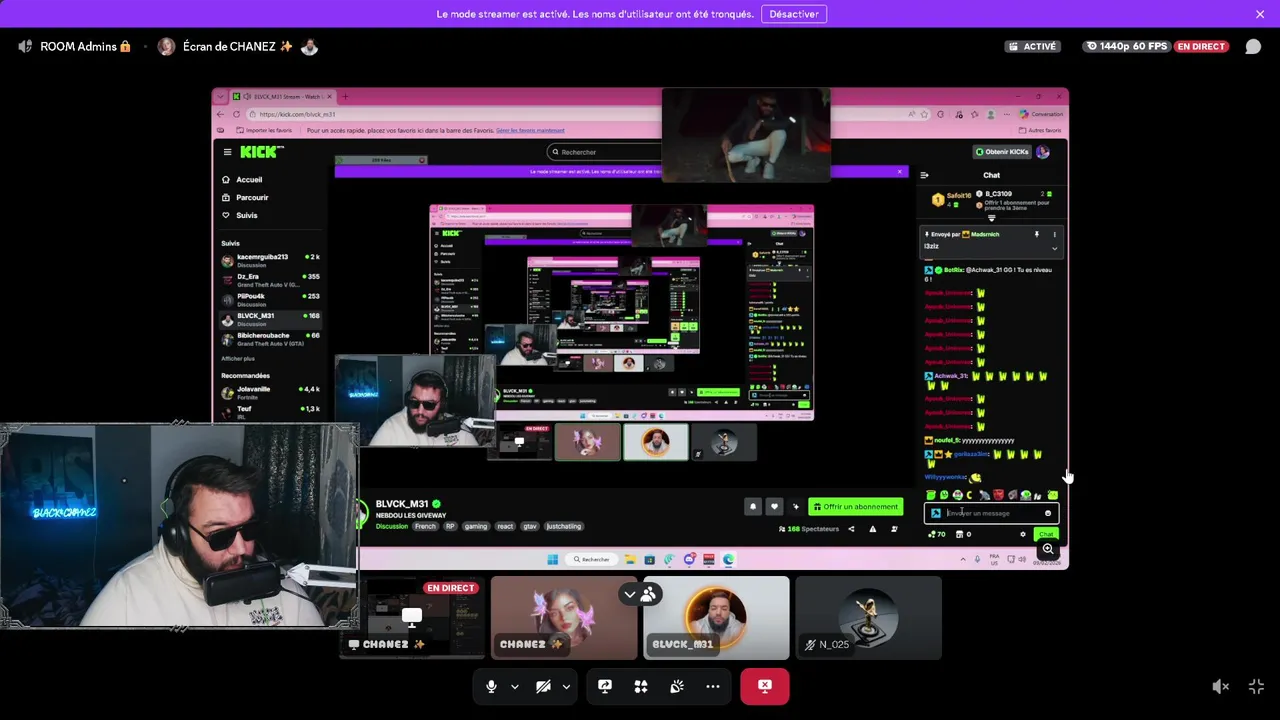Select CHANEZ live stream thumbnail
This screenshot has width=1280, height=720.
tap(412, 617)
